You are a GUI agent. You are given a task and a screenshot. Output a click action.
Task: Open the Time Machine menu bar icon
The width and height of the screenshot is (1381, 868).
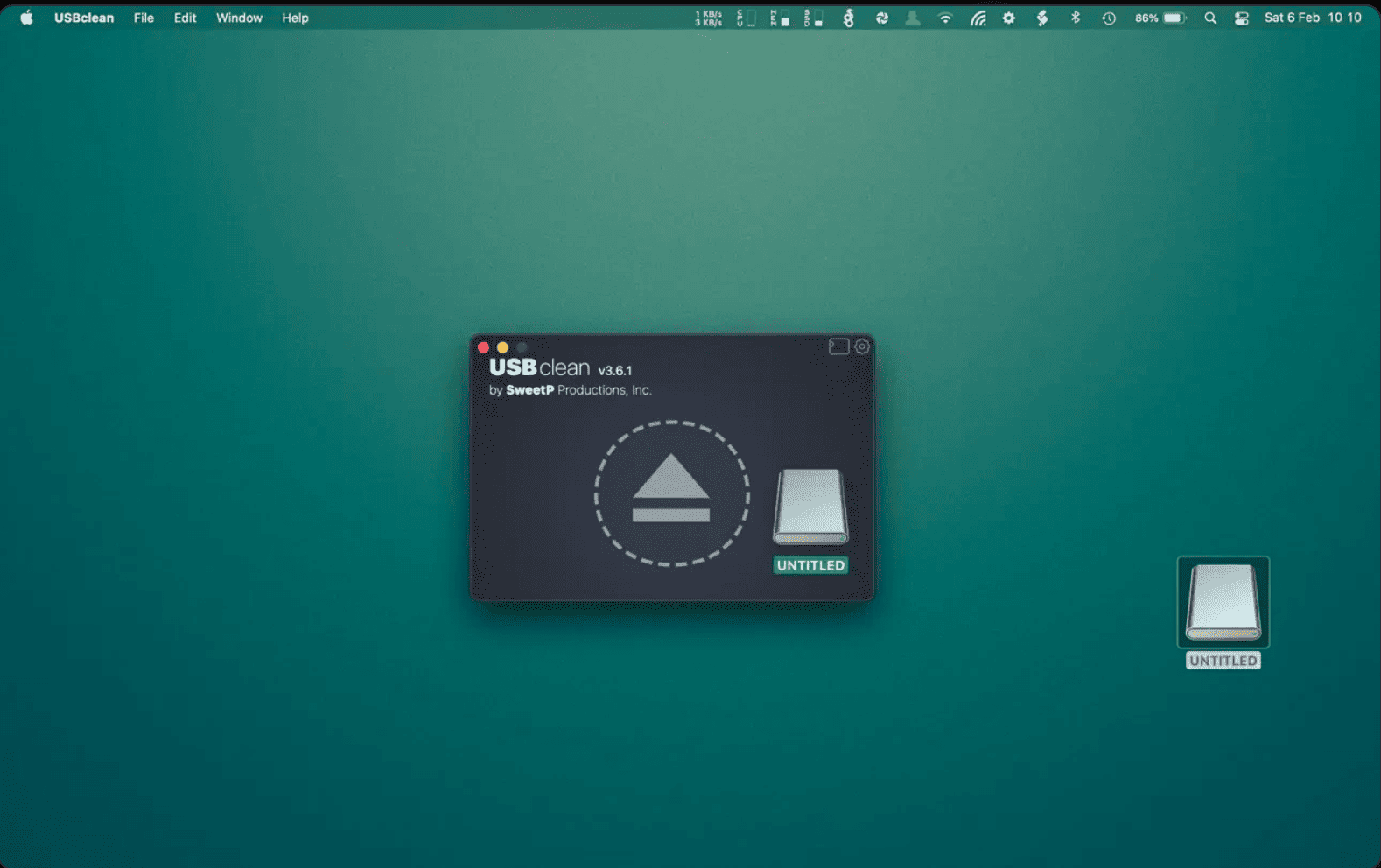click(1109, 17)
